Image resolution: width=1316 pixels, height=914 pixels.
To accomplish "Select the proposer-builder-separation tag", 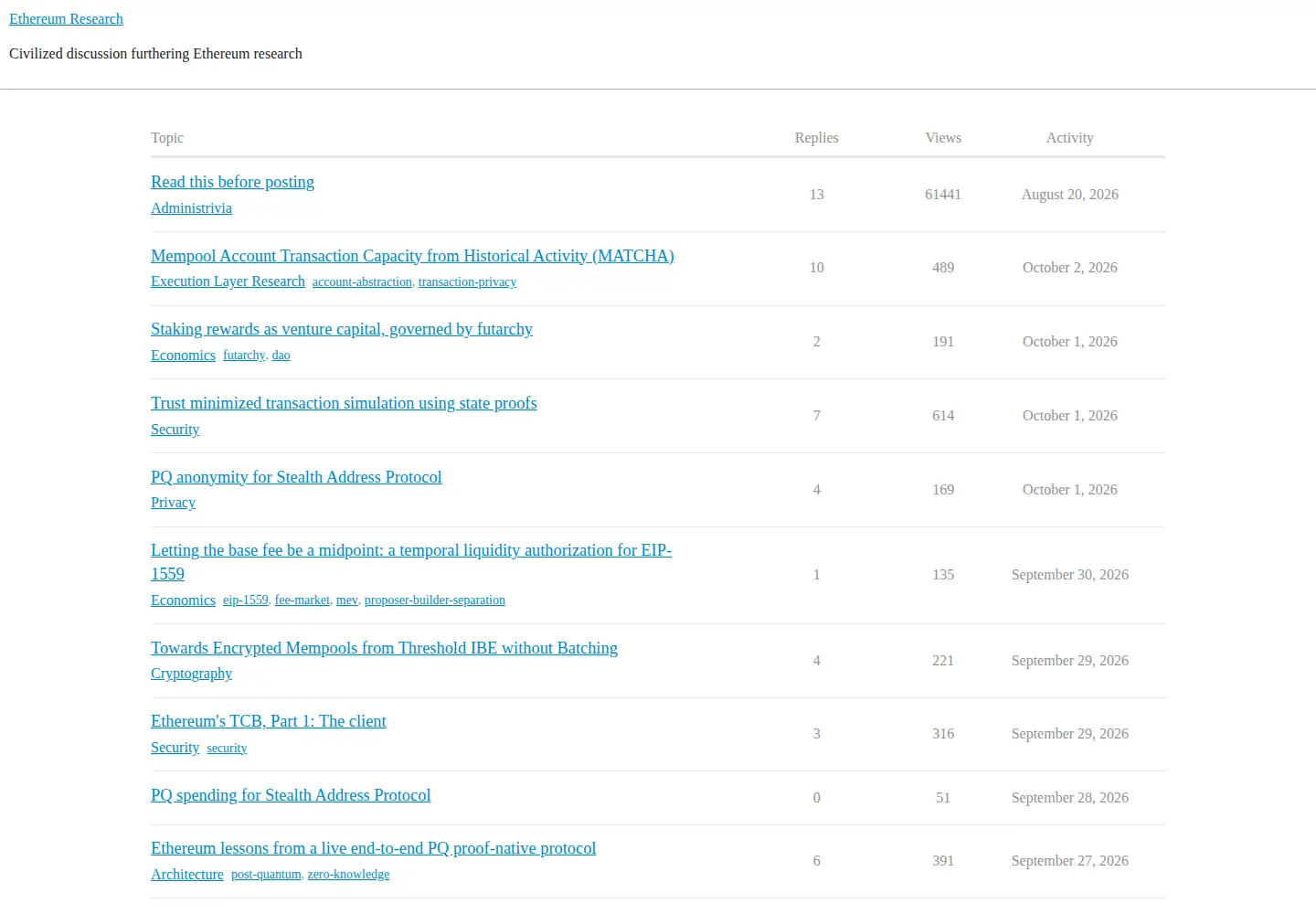I will 435,600.
